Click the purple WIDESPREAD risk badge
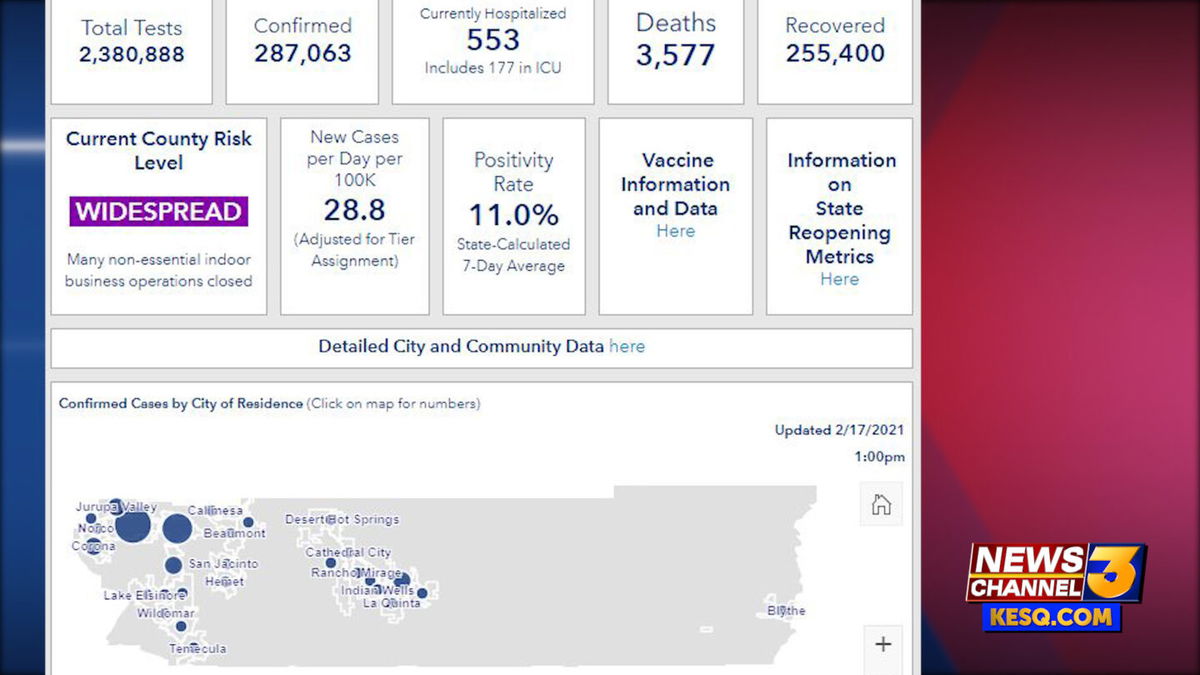The width and height of the screenshot is (1200, 675). [158, 212]
